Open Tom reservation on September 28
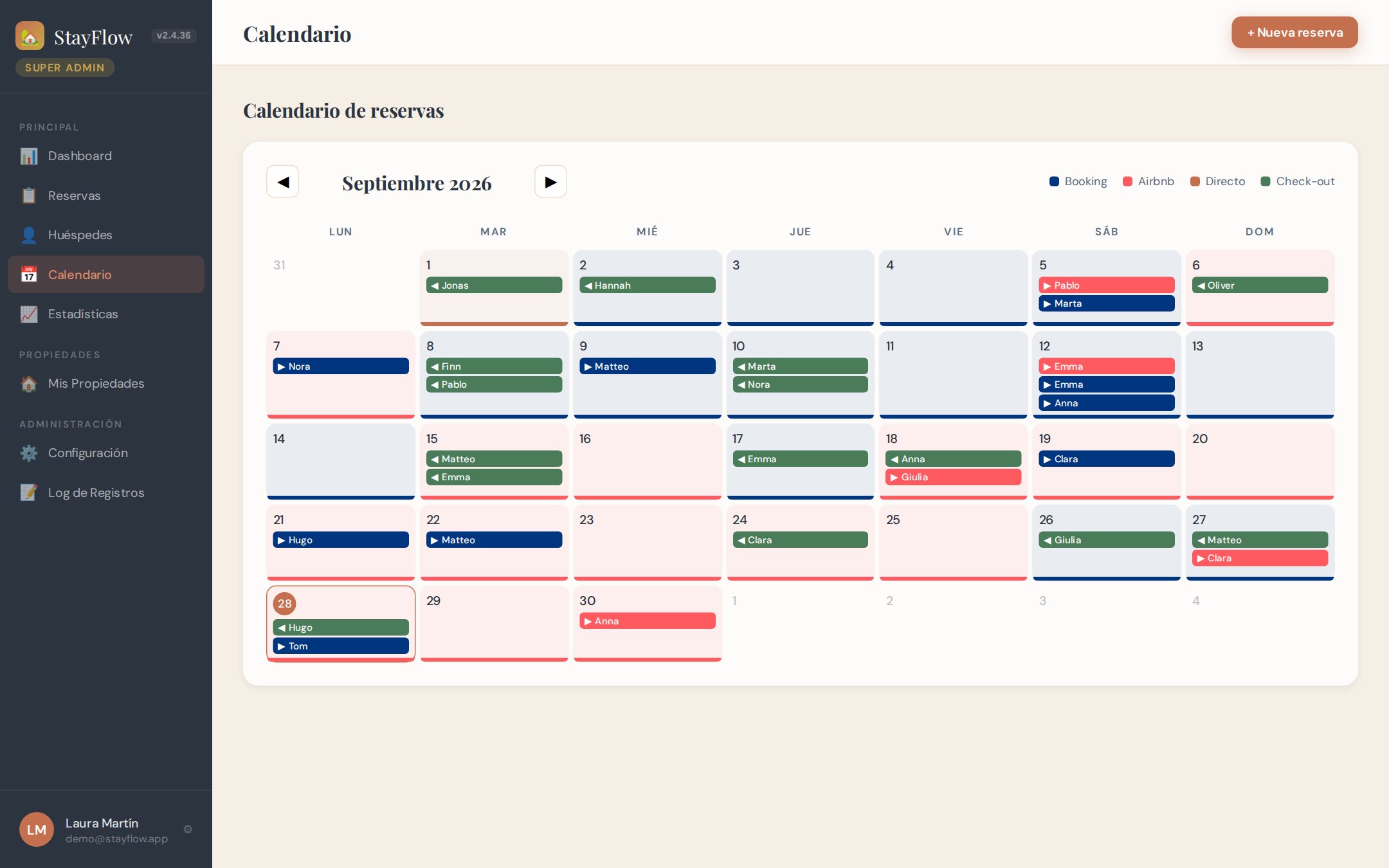The height and width of the screenshot is (868, 1389). click(x=341, y=646)
